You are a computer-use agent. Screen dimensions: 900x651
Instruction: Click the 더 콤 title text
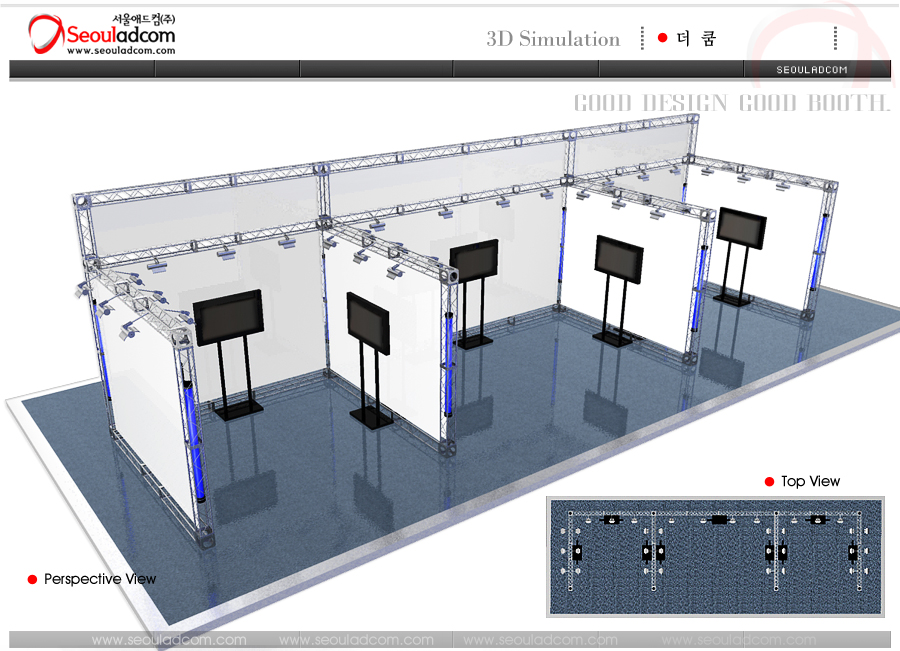coord(696,39)
